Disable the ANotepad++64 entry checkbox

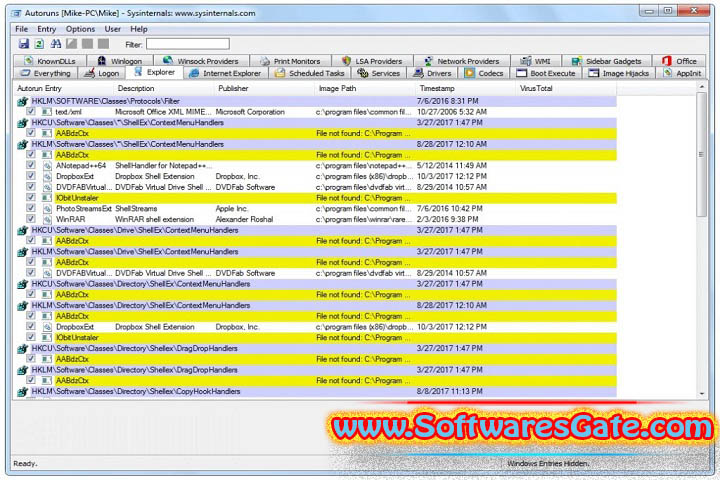[31, 165]
